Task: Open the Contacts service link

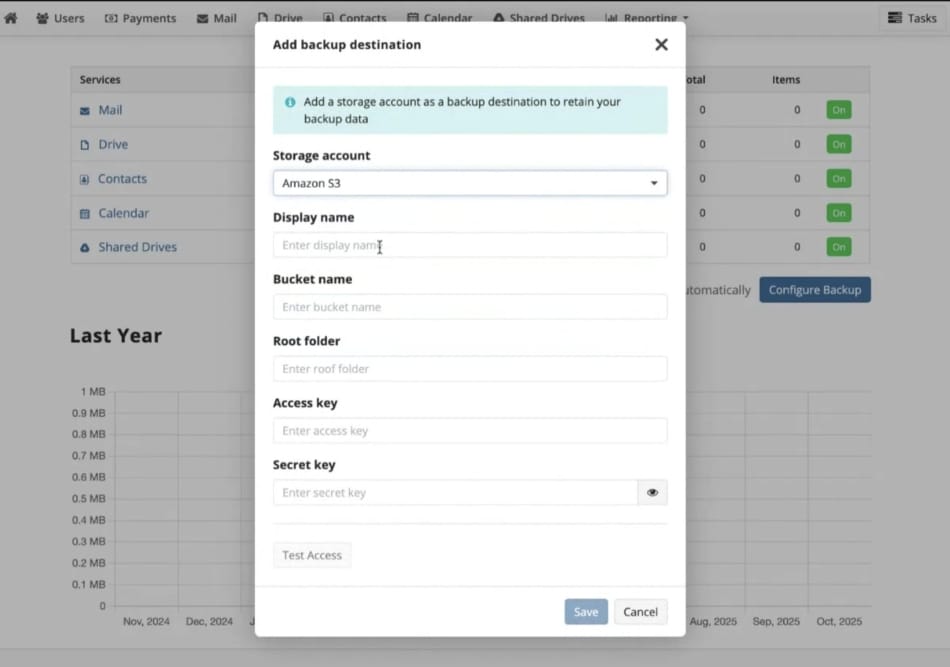Action: 122,179
